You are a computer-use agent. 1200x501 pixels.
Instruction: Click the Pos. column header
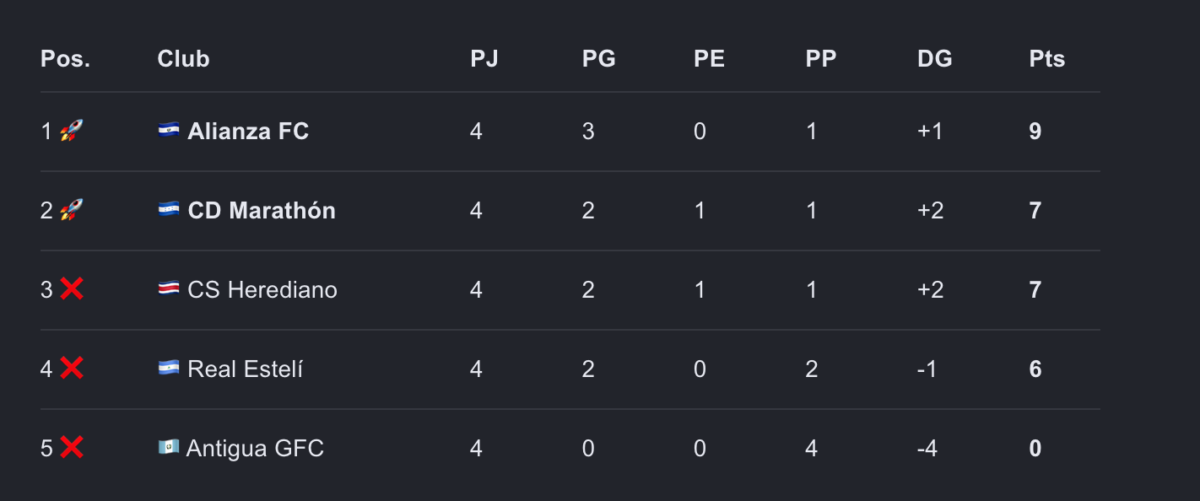tap(65, 59)
